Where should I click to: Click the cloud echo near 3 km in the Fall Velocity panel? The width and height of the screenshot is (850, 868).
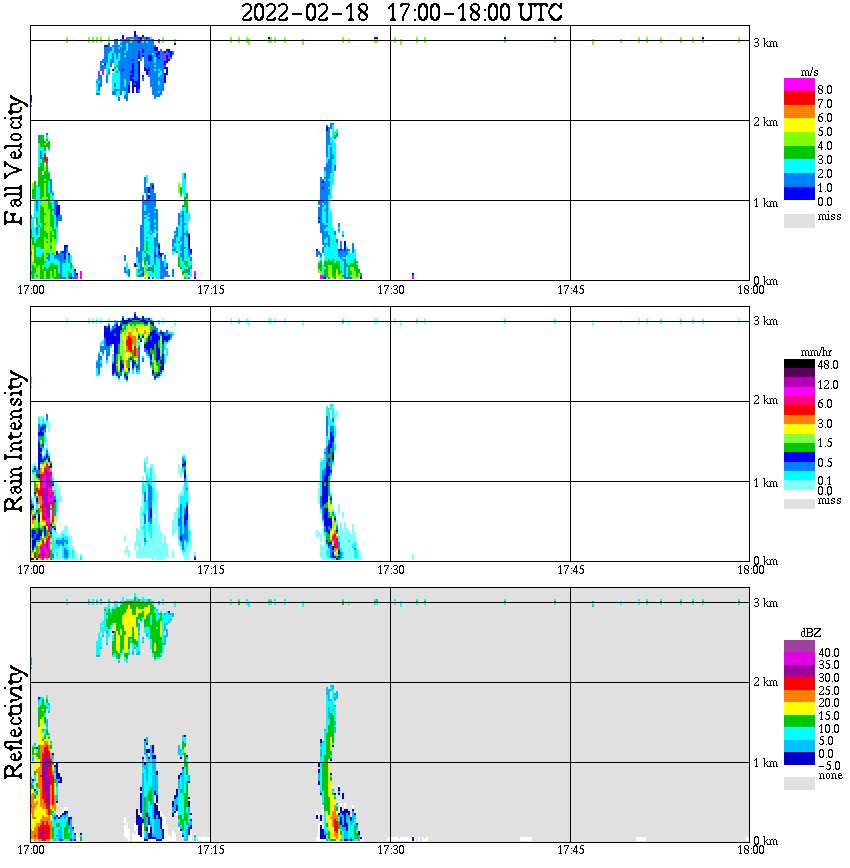coord(135,66)
